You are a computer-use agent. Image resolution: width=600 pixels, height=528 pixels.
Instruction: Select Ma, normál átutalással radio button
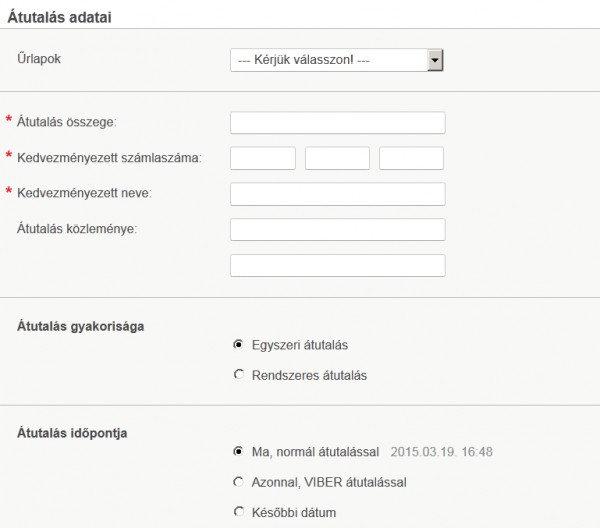pos(238,451)
